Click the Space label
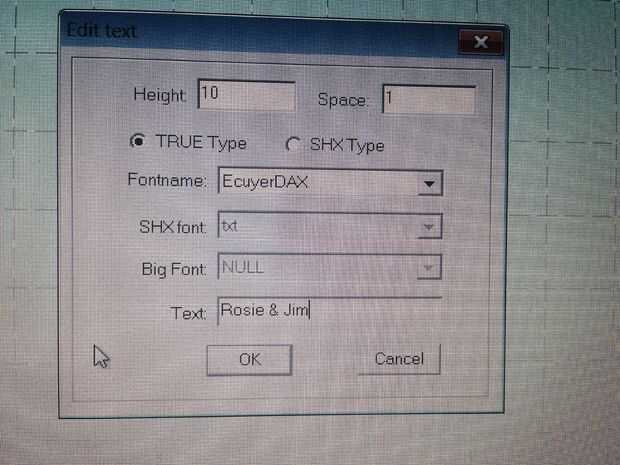The width and height of the screenshot is (620, 465). pyautogui.click(x=342, y=100)
